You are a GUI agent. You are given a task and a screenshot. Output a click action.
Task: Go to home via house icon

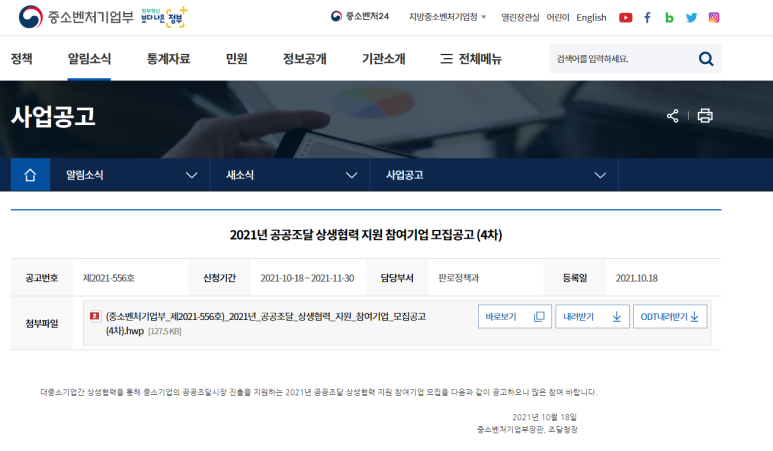pyautogui.click(x=30, y=175)
